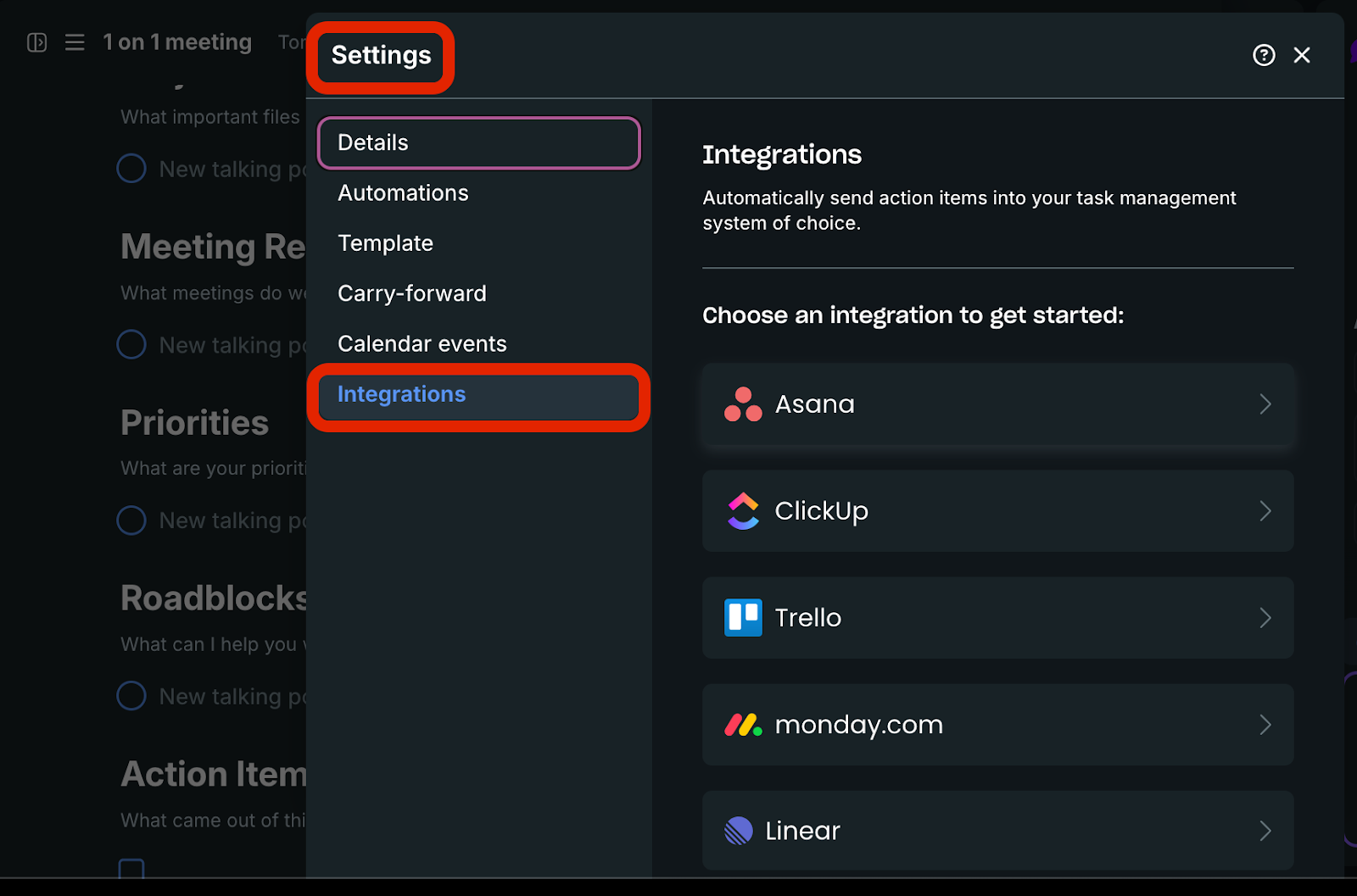This screenshot has height=896, width=1357.
Task: Click the 1 on 1 meeting title
Action: coord(177,42)
